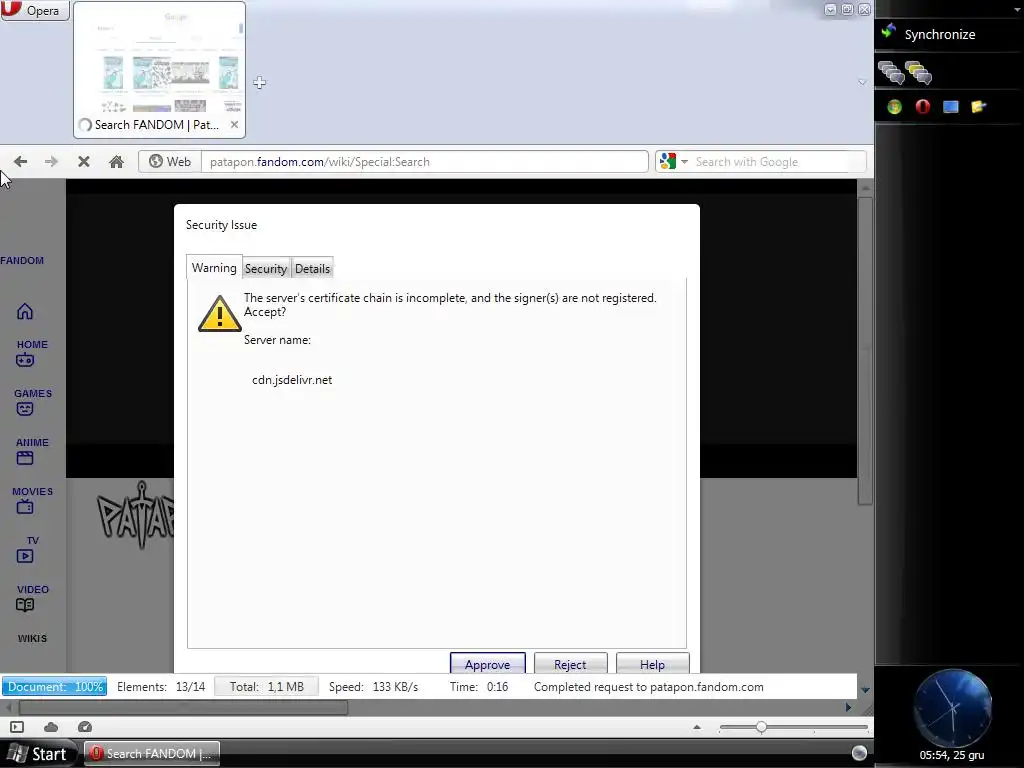Click the 05:54 date text
Viewport: 1024px width, 768px height.
pyautogui.click(x=952, y=756)
